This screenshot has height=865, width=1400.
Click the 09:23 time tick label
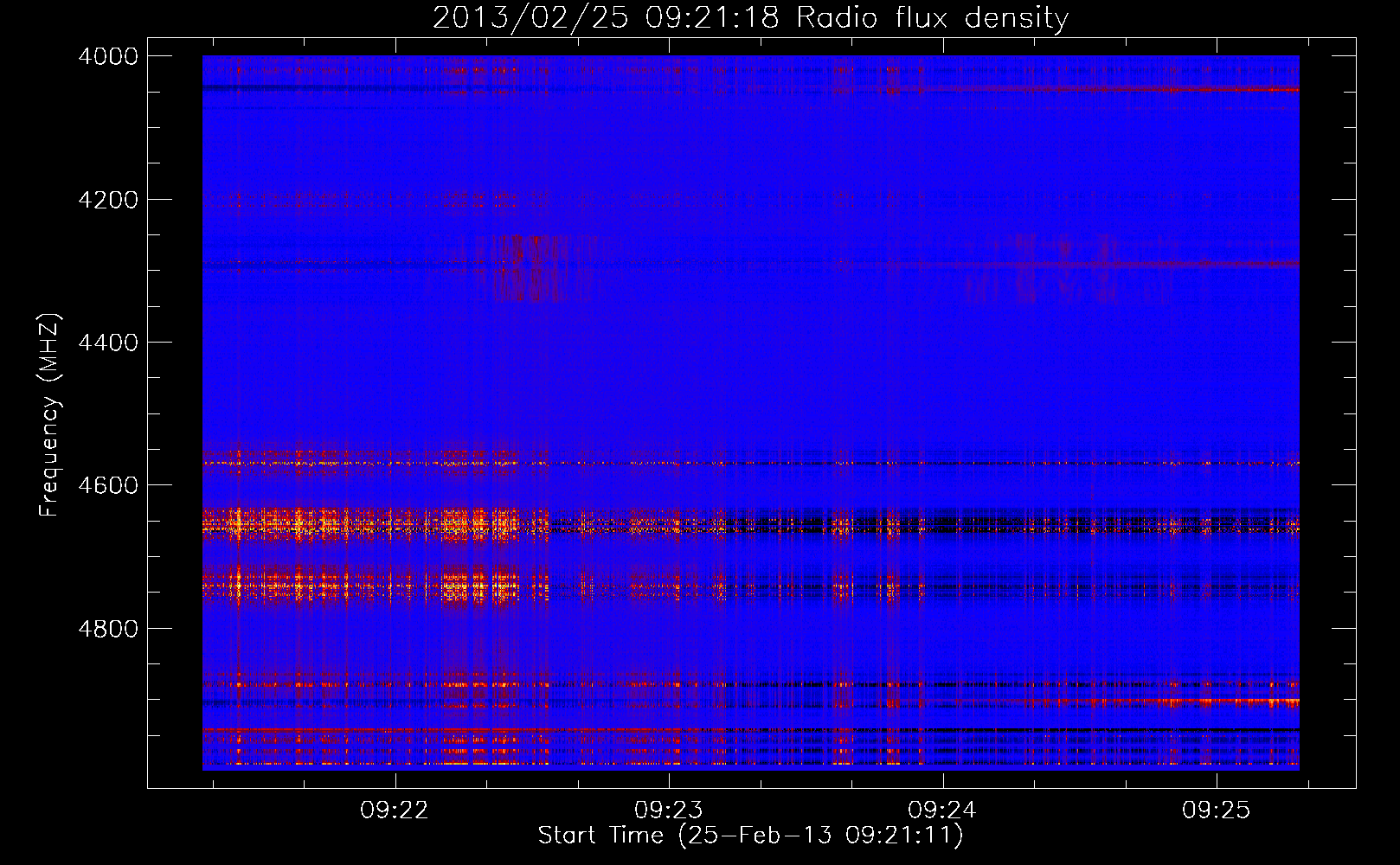[669, 810]
